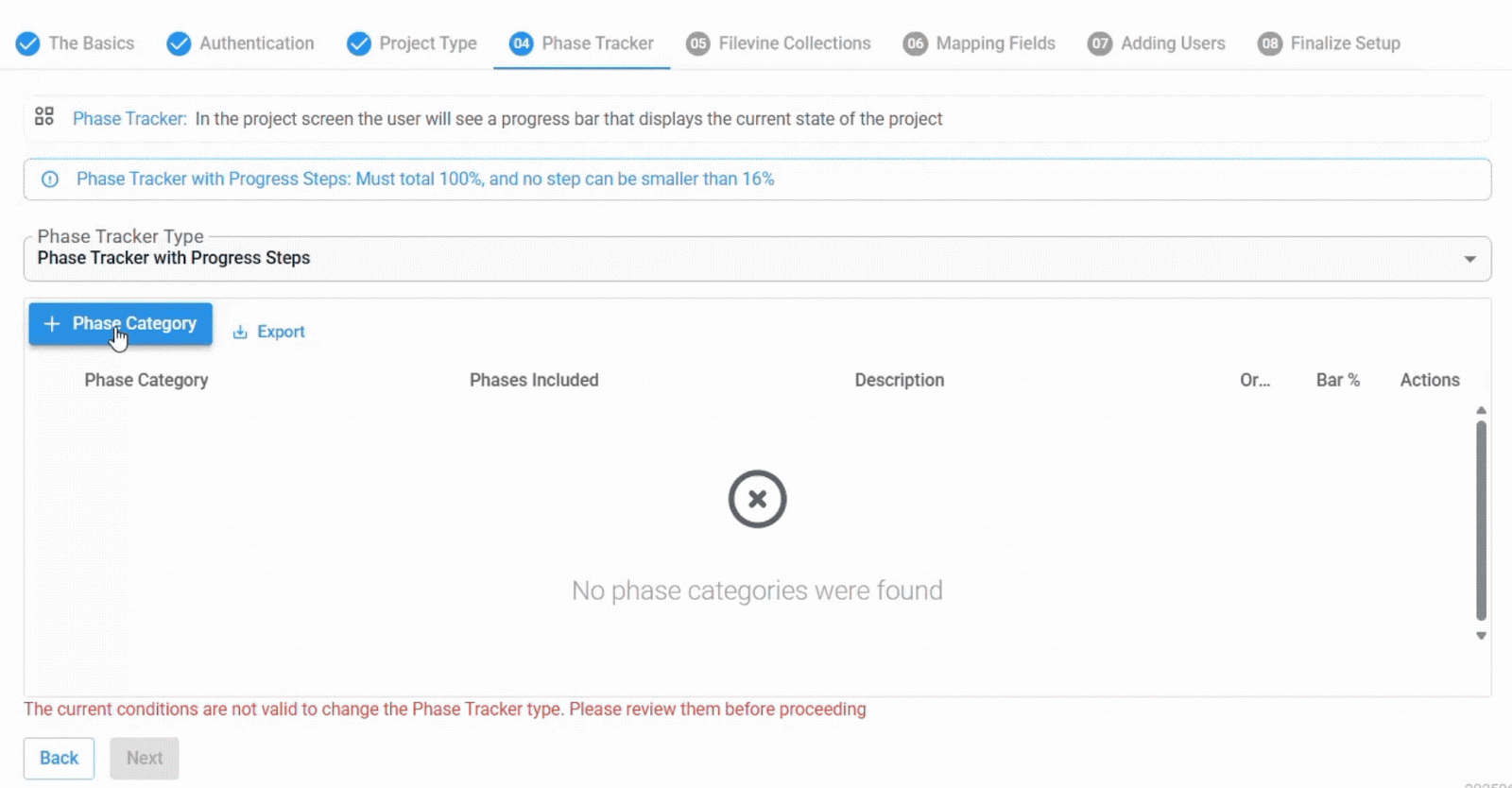
Task: Open the Mapping Fields tab
Action: tap(980, 43)
